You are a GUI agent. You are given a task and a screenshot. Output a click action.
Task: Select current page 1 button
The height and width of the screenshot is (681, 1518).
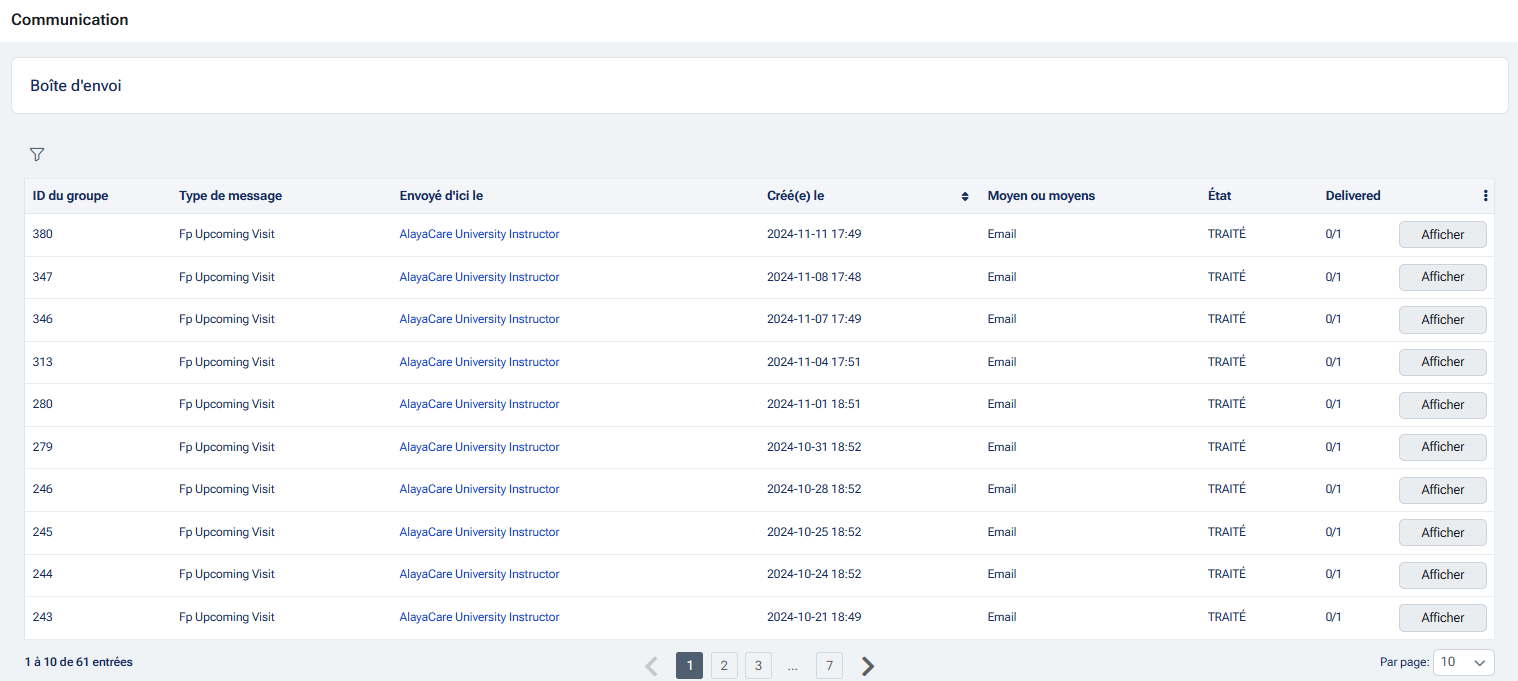(x=689, y=666)
